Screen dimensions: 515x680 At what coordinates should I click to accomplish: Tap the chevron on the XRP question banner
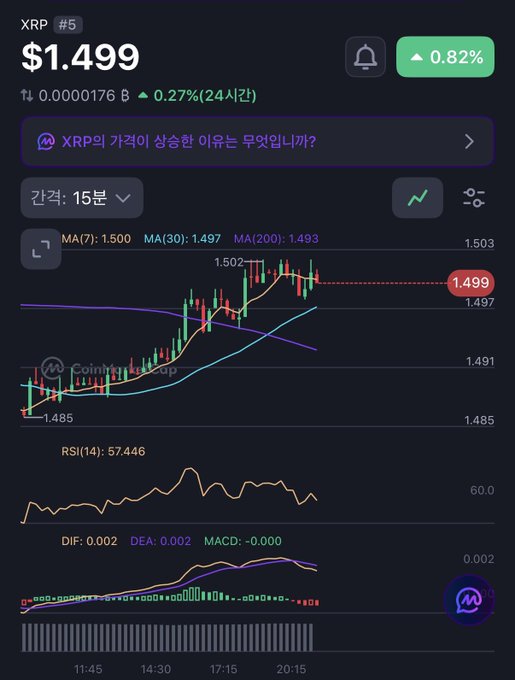[469, 141]
